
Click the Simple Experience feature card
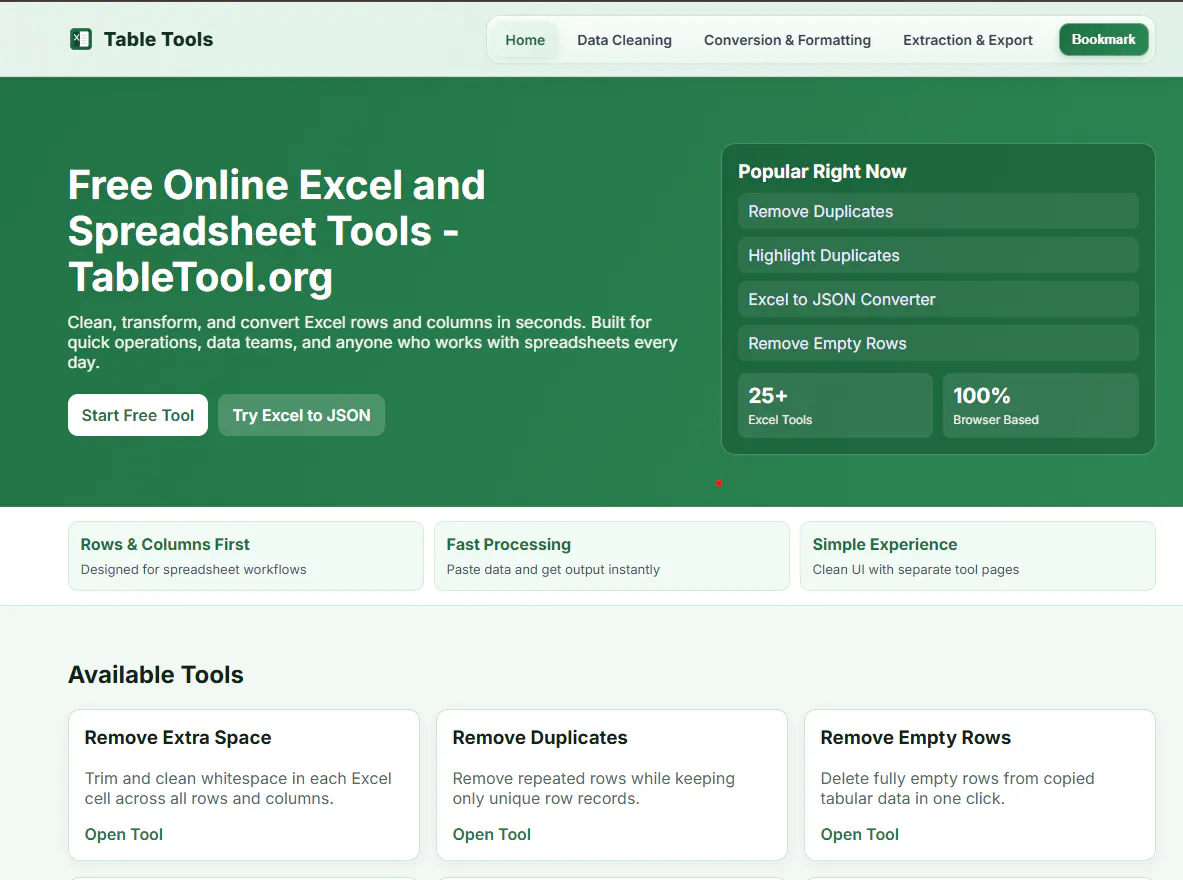pyautogui.click(x=978, y=556)
